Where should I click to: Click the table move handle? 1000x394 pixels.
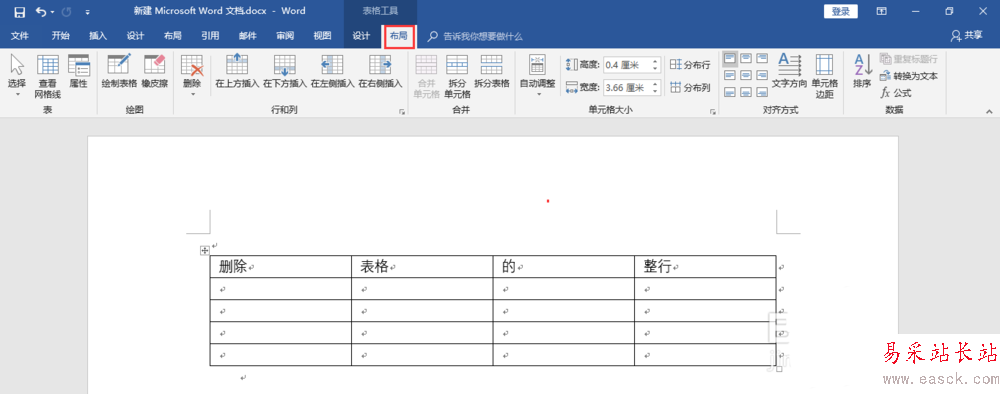pyautogui.click(x=205, y=251)
